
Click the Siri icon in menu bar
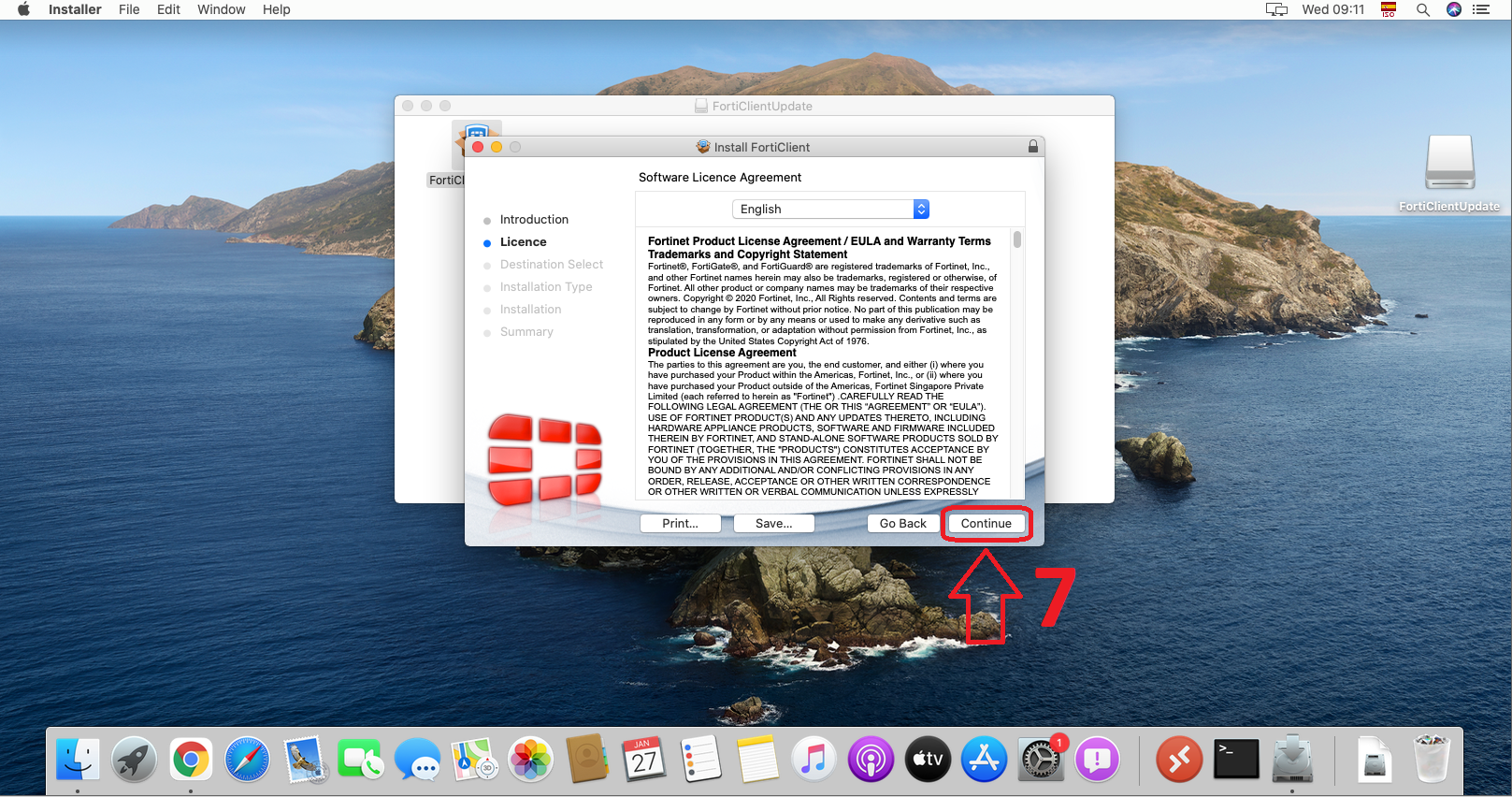[x=1453, y=9]
